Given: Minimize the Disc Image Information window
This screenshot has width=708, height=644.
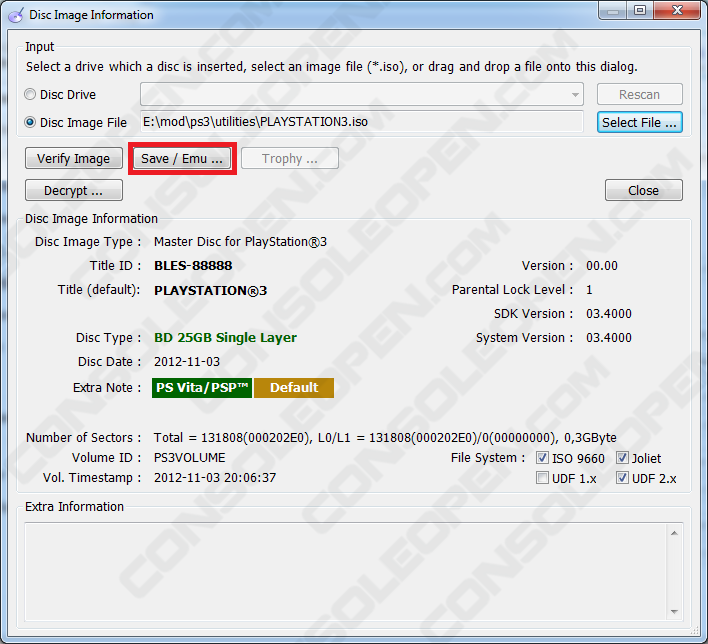Looking at the screenshot, I should tap(613, 10).
